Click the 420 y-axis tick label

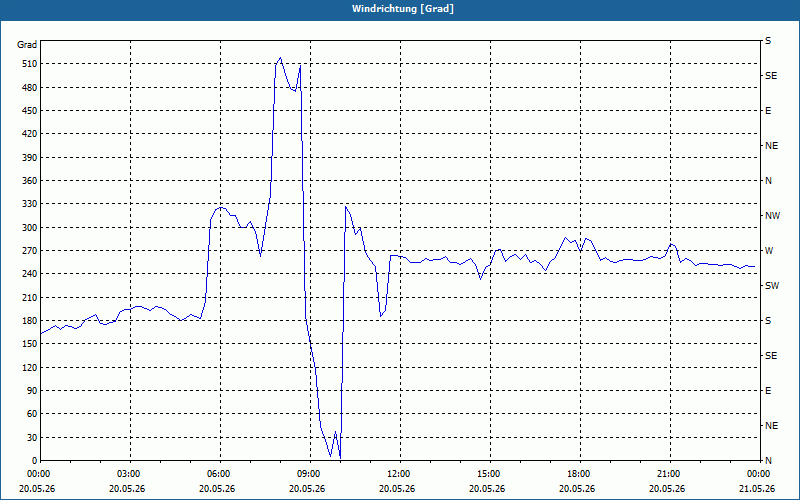click(30, 134)
